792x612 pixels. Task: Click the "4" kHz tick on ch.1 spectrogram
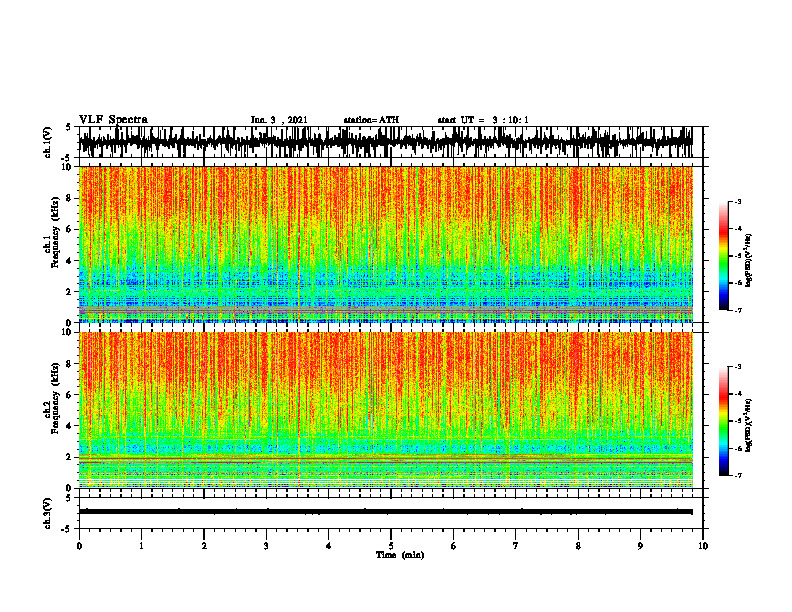coord(70,261)
